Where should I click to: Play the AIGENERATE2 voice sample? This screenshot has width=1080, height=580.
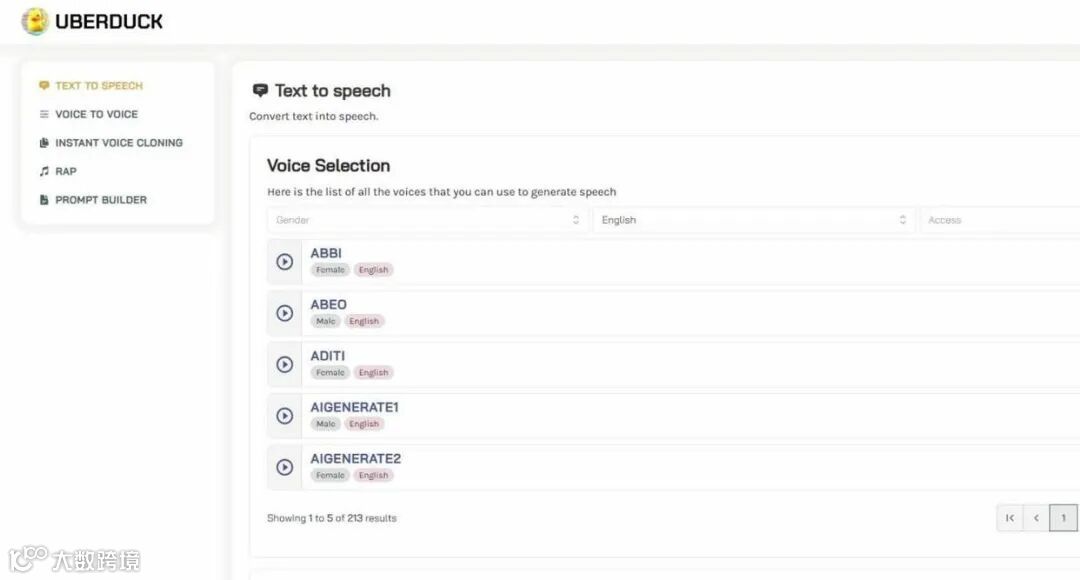coord(285,467)
